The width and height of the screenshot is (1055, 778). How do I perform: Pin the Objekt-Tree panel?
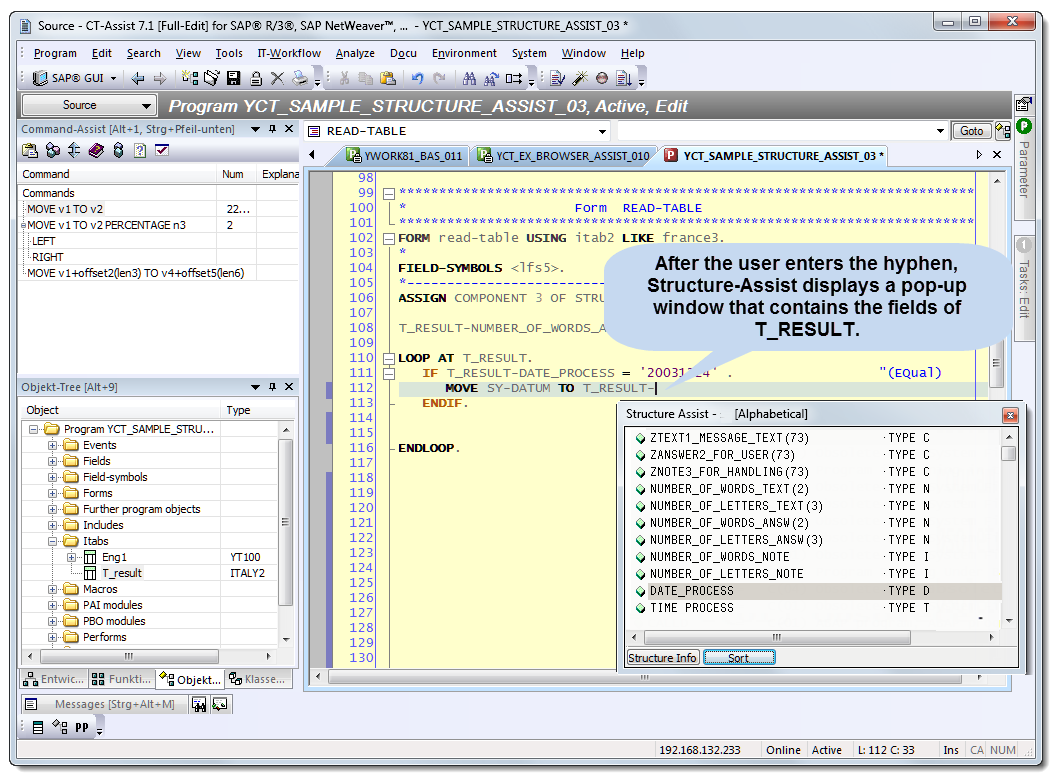[272, 387]
